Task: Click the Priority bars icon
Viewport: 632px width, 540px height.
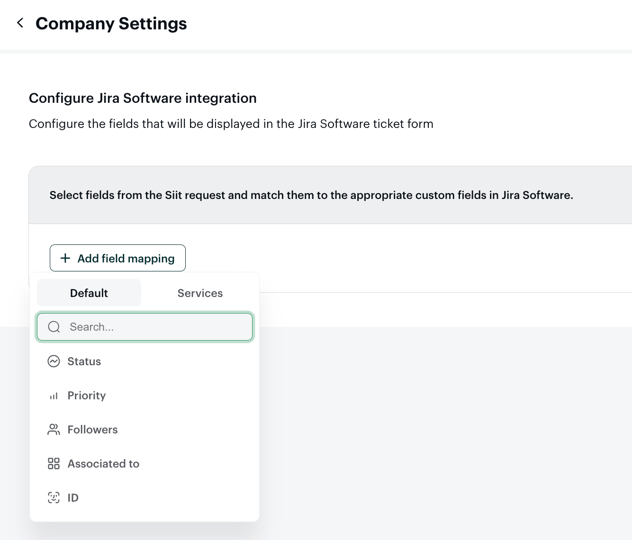Action: click(54, 396)
